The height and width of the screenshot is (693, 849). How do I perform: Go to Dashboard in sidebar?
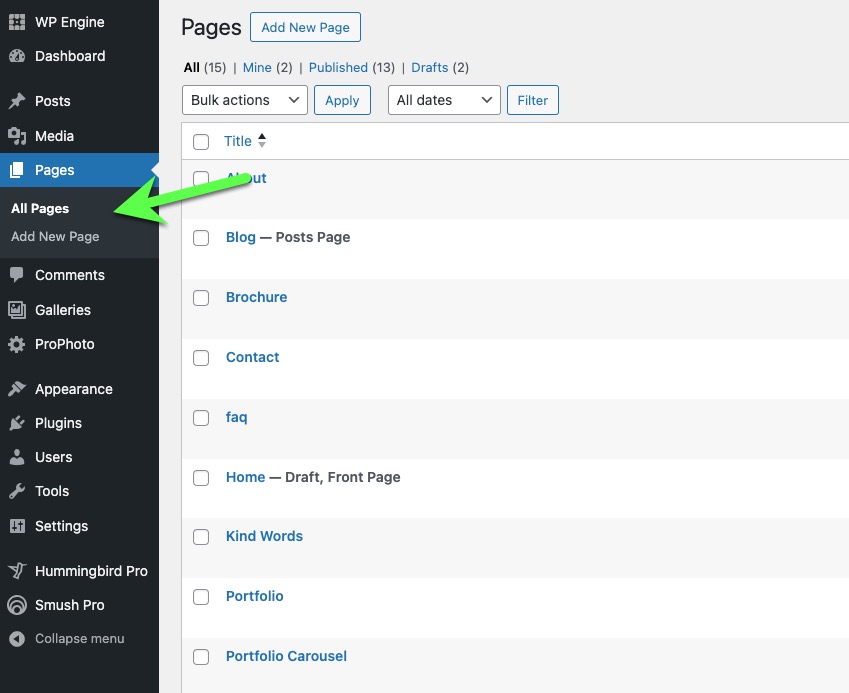(x=70, y=56)
